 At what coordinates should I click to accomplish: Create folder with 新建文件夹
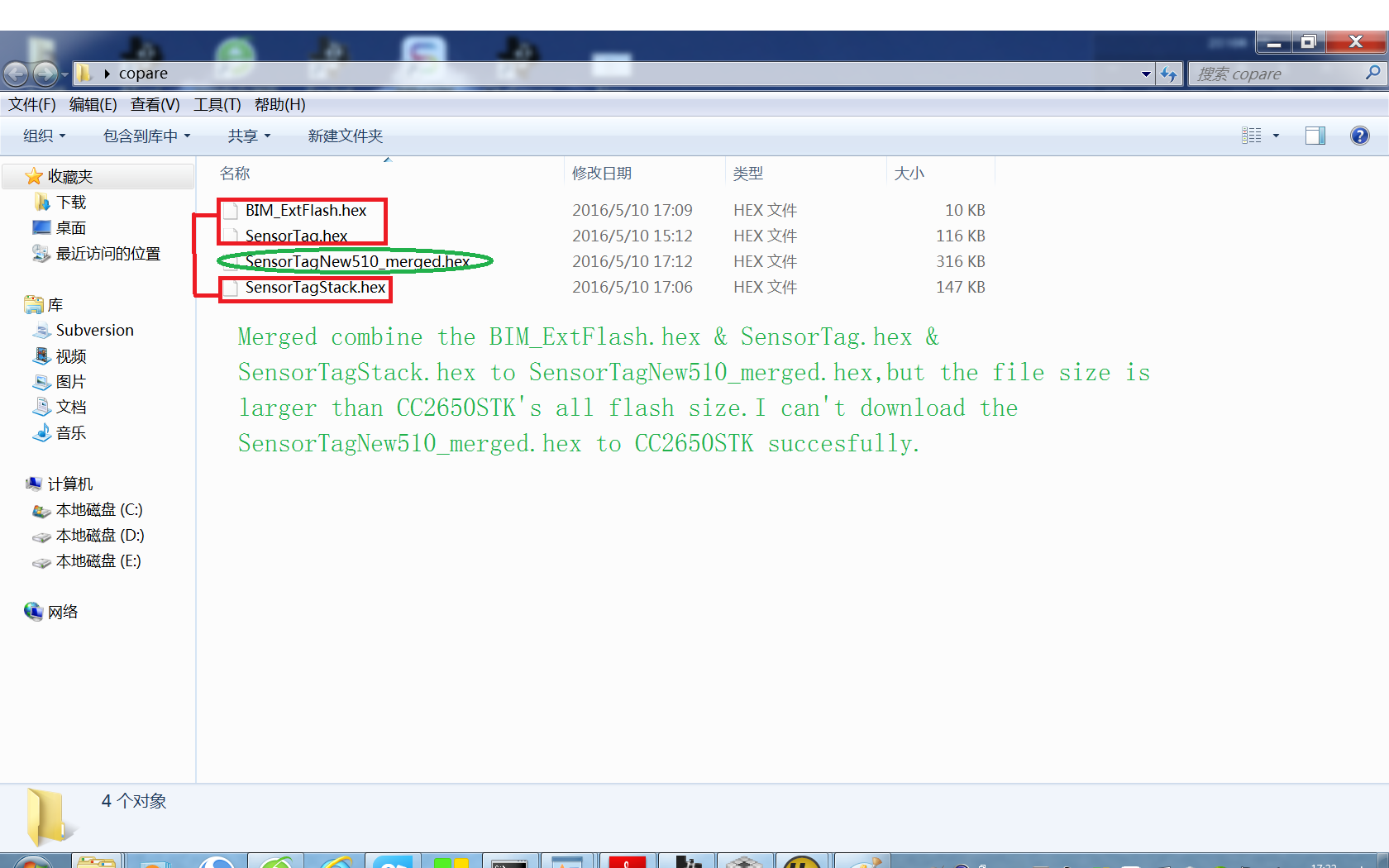[346, 136]
